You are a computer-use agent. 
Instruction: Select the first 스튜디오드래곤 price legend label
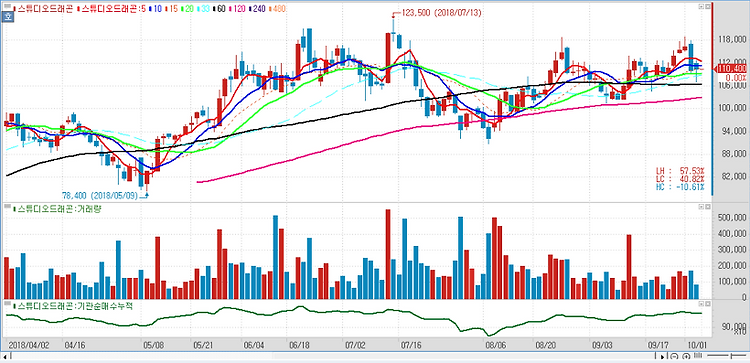click(x=45, y=9)
